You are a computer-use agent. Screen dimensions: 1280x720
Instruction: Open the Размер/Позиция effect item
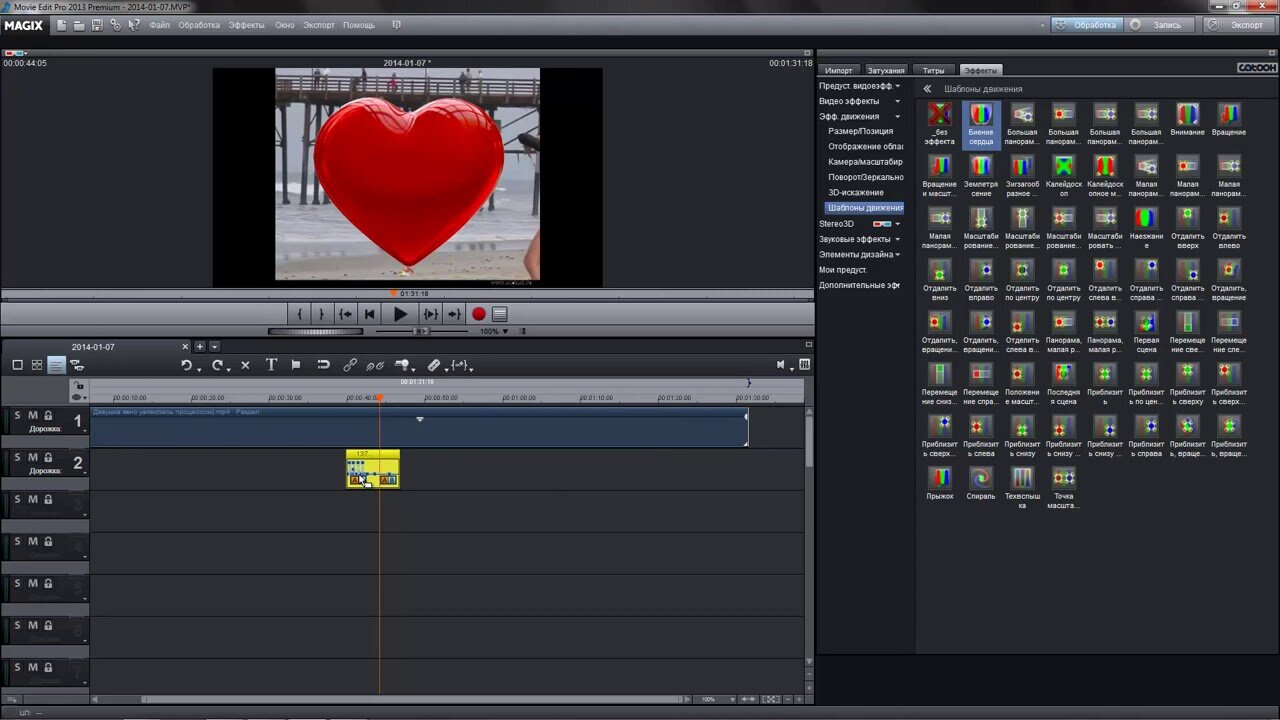[861, 132]
